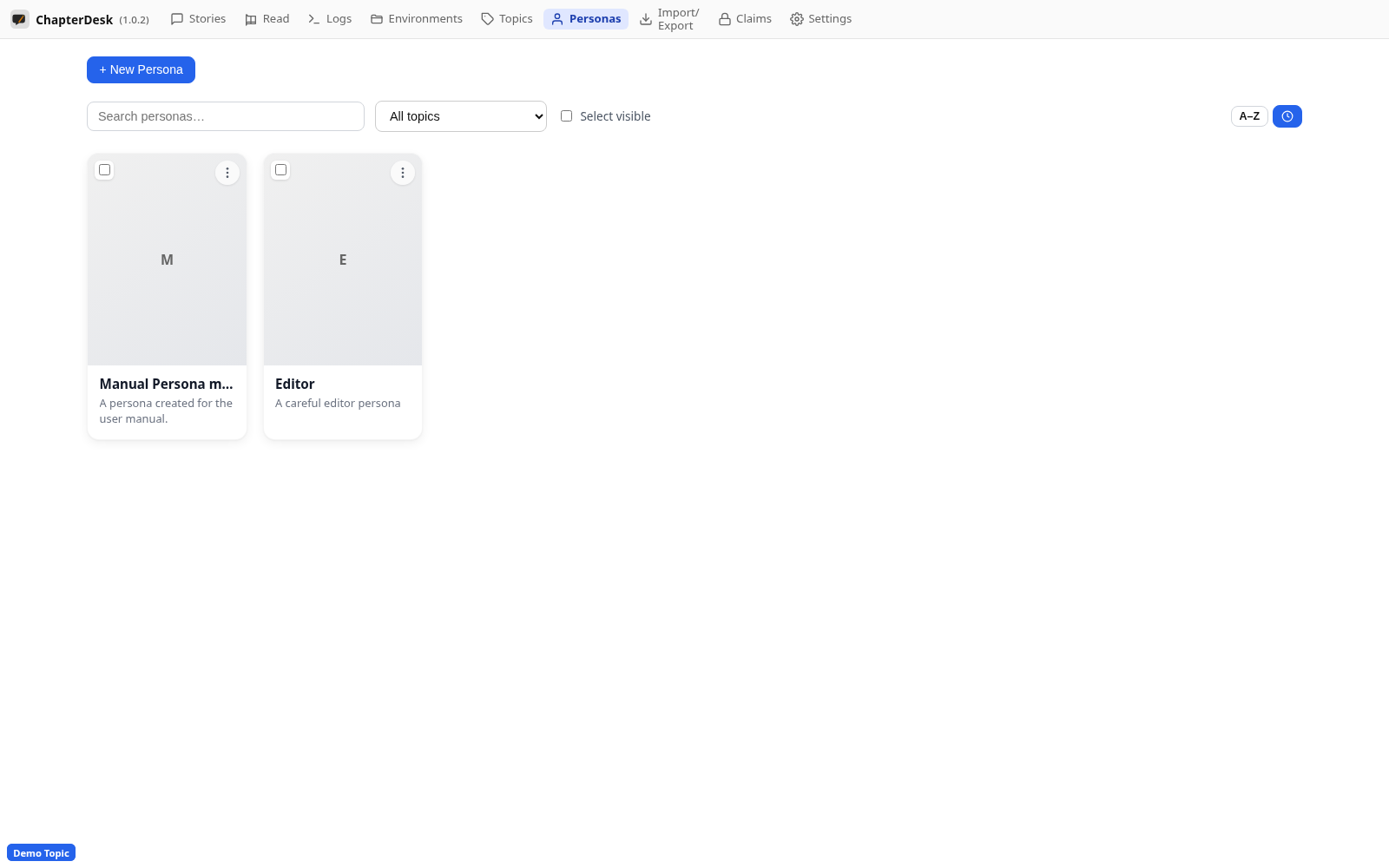Screen dimensions: 1389x868
Task: Enable the Select visible checkbox
Action: pyautogui.click(x=567, y=116)
